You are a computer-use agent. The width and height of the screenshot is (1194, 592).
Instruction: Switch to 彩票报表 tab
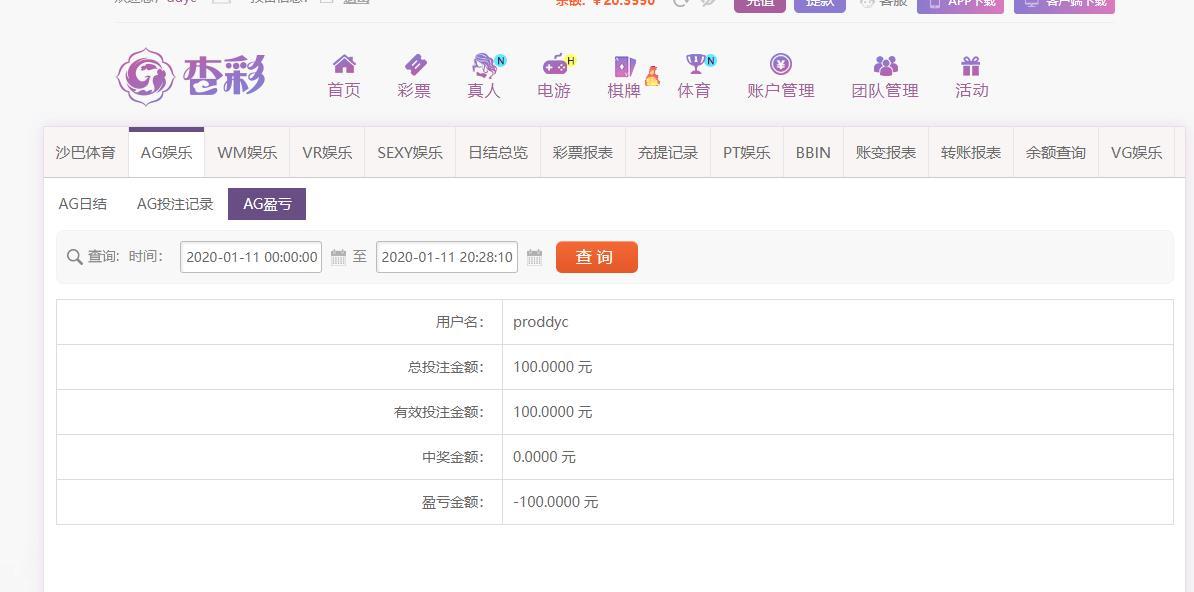tap(582, 153)
